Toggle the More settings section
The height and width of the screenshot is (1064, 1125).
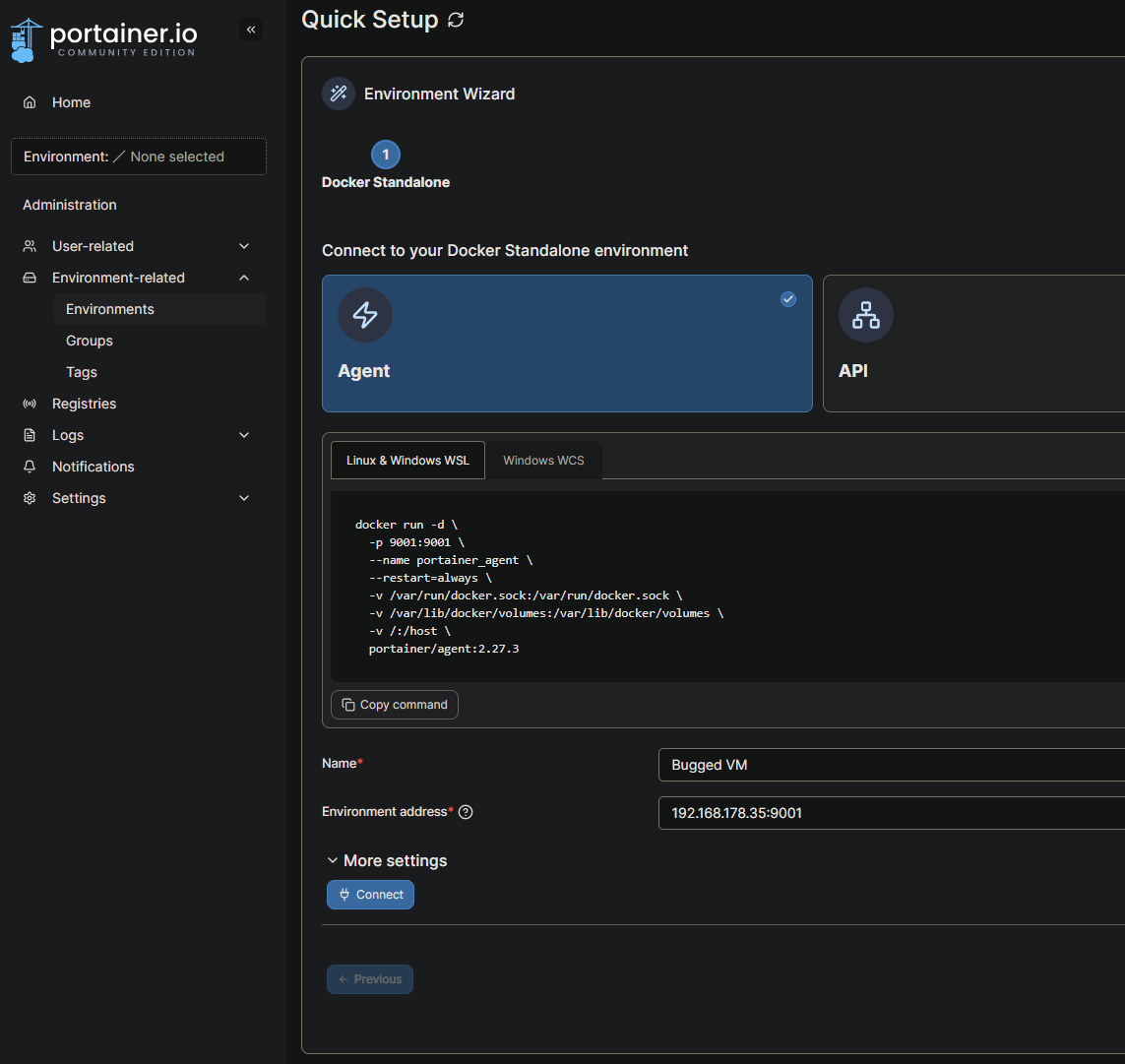pos(388,861)
